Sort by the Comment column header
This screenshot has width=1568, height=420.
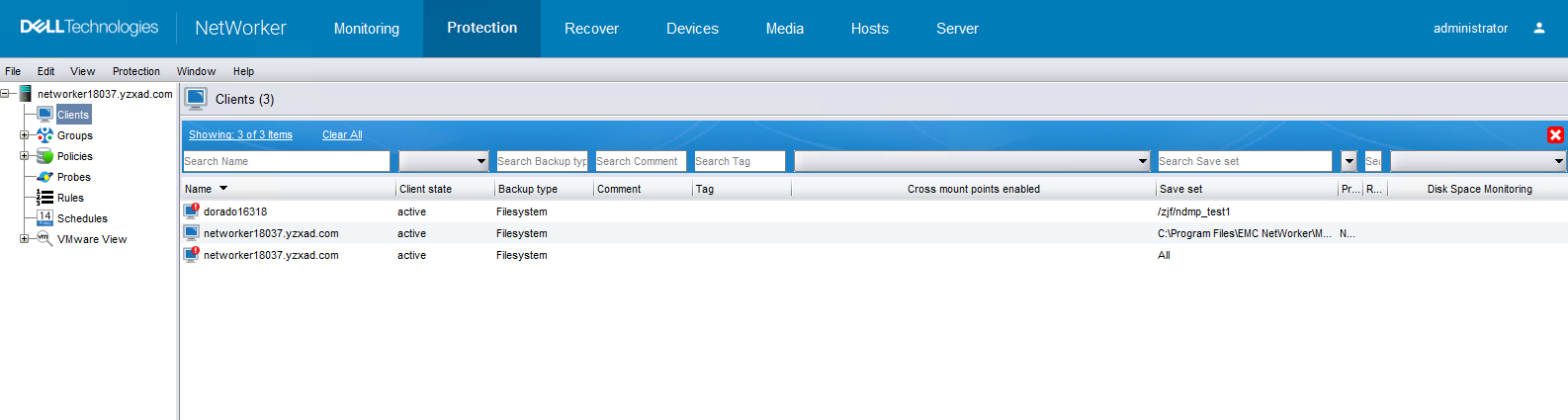pyautogui.click(x=643, y=189)
